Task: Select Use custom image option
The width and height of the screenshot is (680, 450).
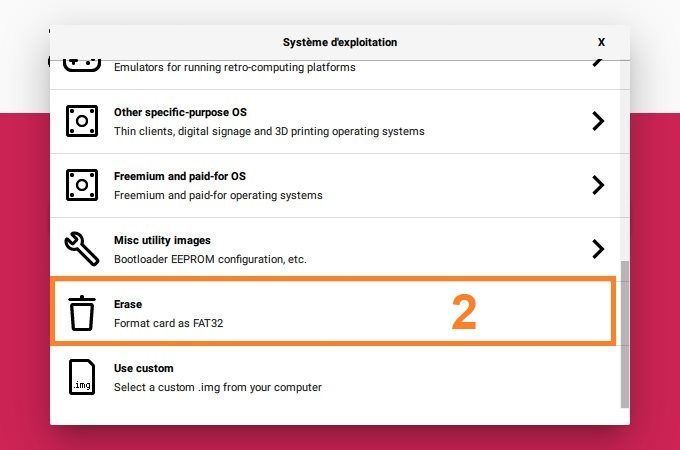Action: [335, 377]
